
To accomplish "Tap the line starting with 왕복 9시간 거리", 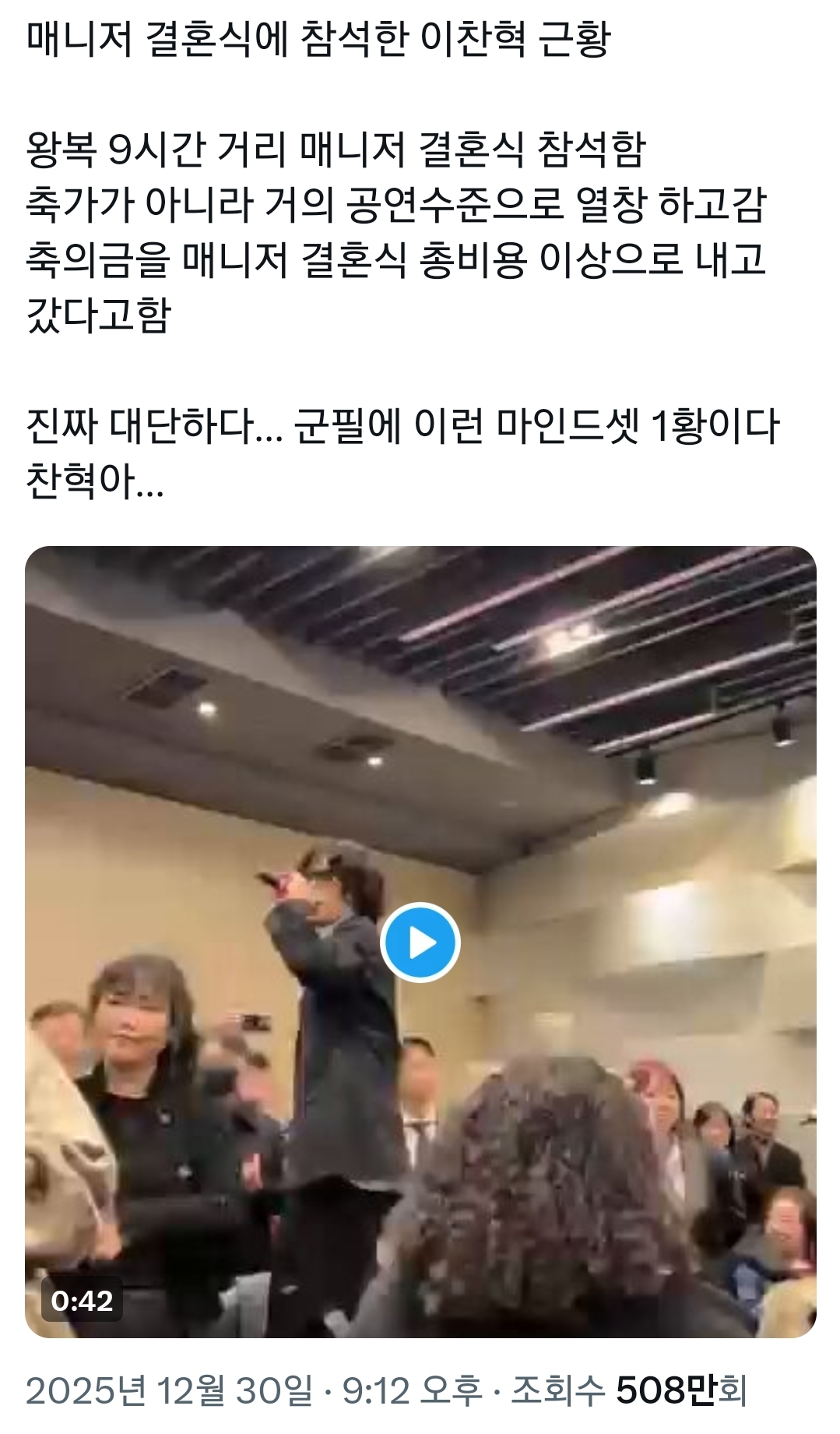I will [336, 150].
